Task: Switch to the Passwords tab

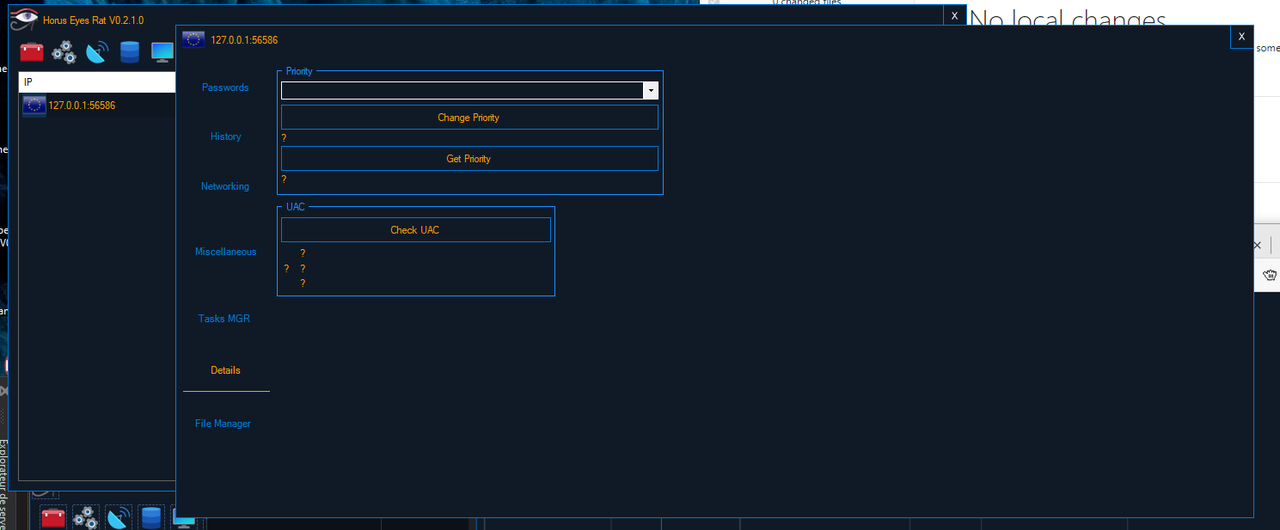Action: tap(225, 87)
